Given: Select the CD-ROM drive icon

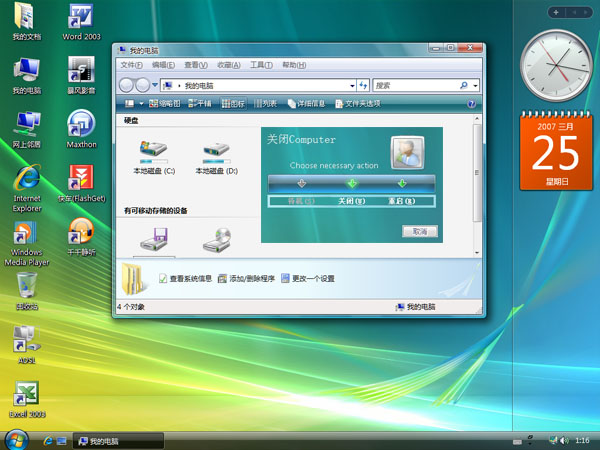Looking at the screenshot, I should pyautogui.click(x=217, y=240).
